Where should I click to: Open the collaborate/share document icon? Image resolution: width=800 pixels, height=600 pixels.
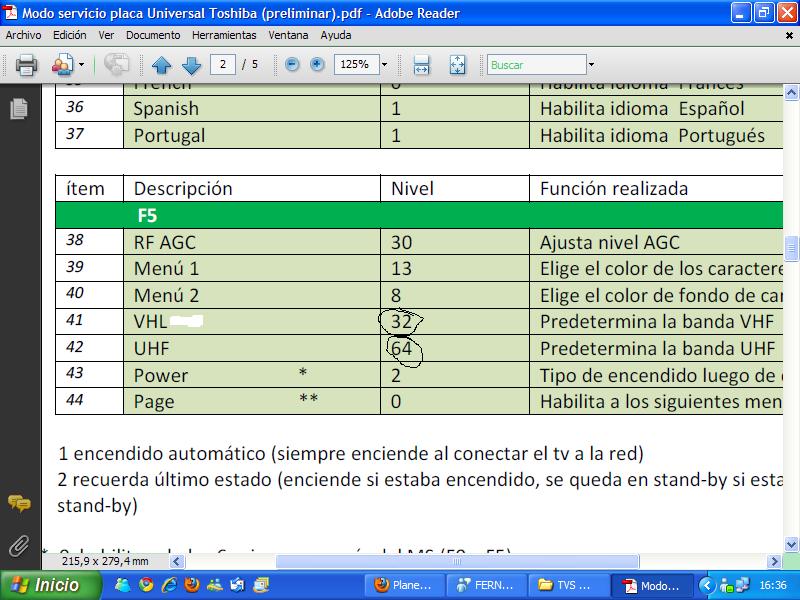[62, 65]
